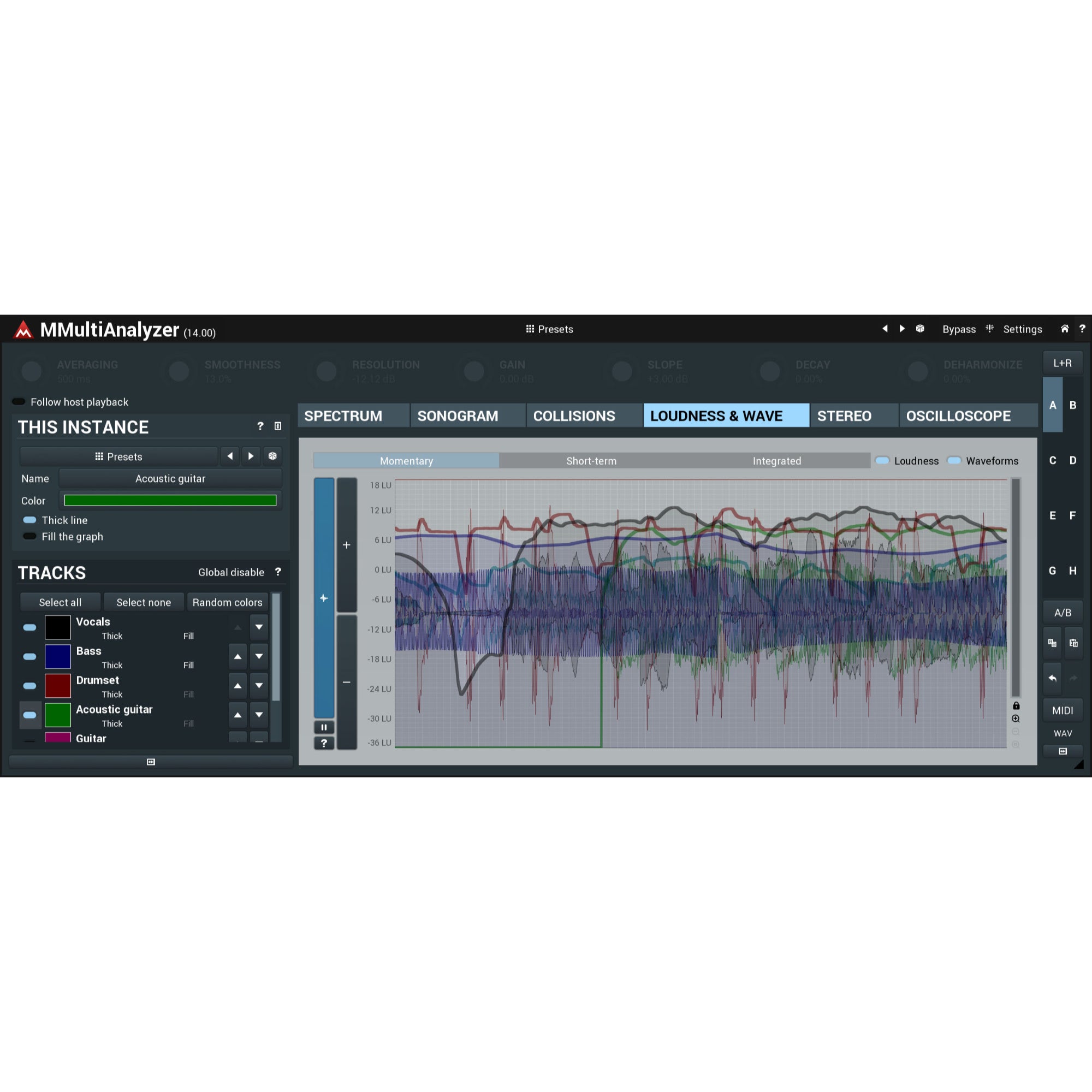Open the top-right help question mark
The width and height of the screenshot is (1092, 1092).
pyautogui.click(x=1082, y=328)
